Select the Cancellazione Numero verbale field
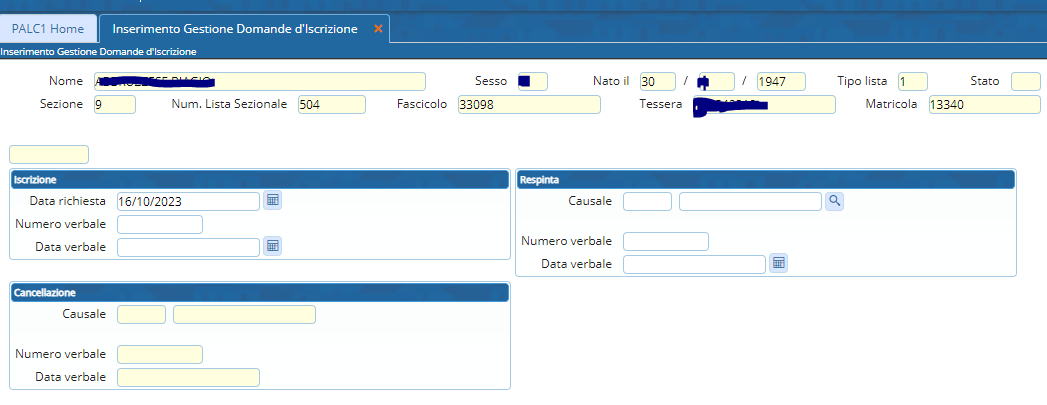 click(159, 354)
